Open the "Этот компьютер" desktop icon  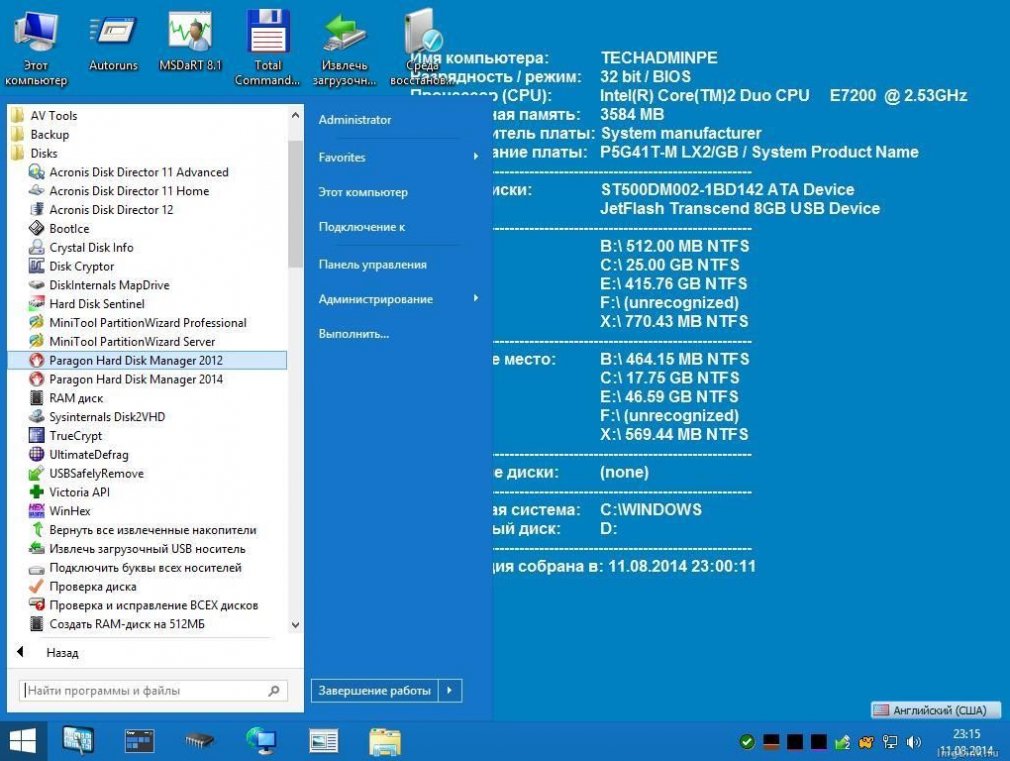pyautogui.click(x=36, y=48)
